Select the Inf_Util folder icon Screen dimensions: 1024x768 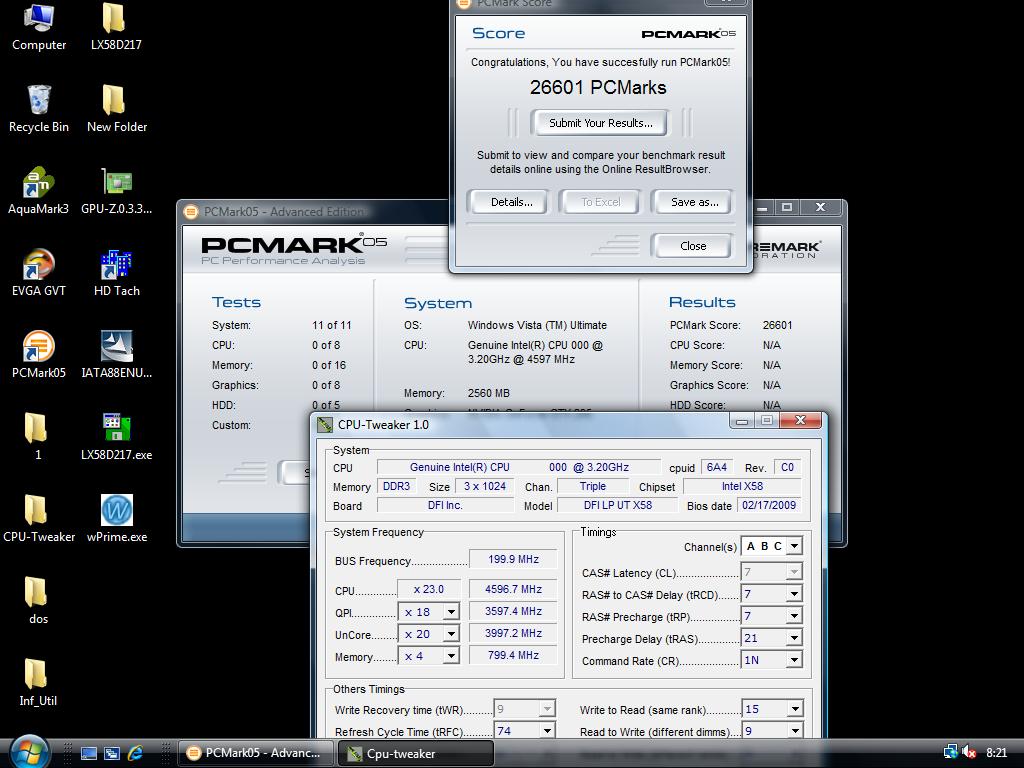37,683
